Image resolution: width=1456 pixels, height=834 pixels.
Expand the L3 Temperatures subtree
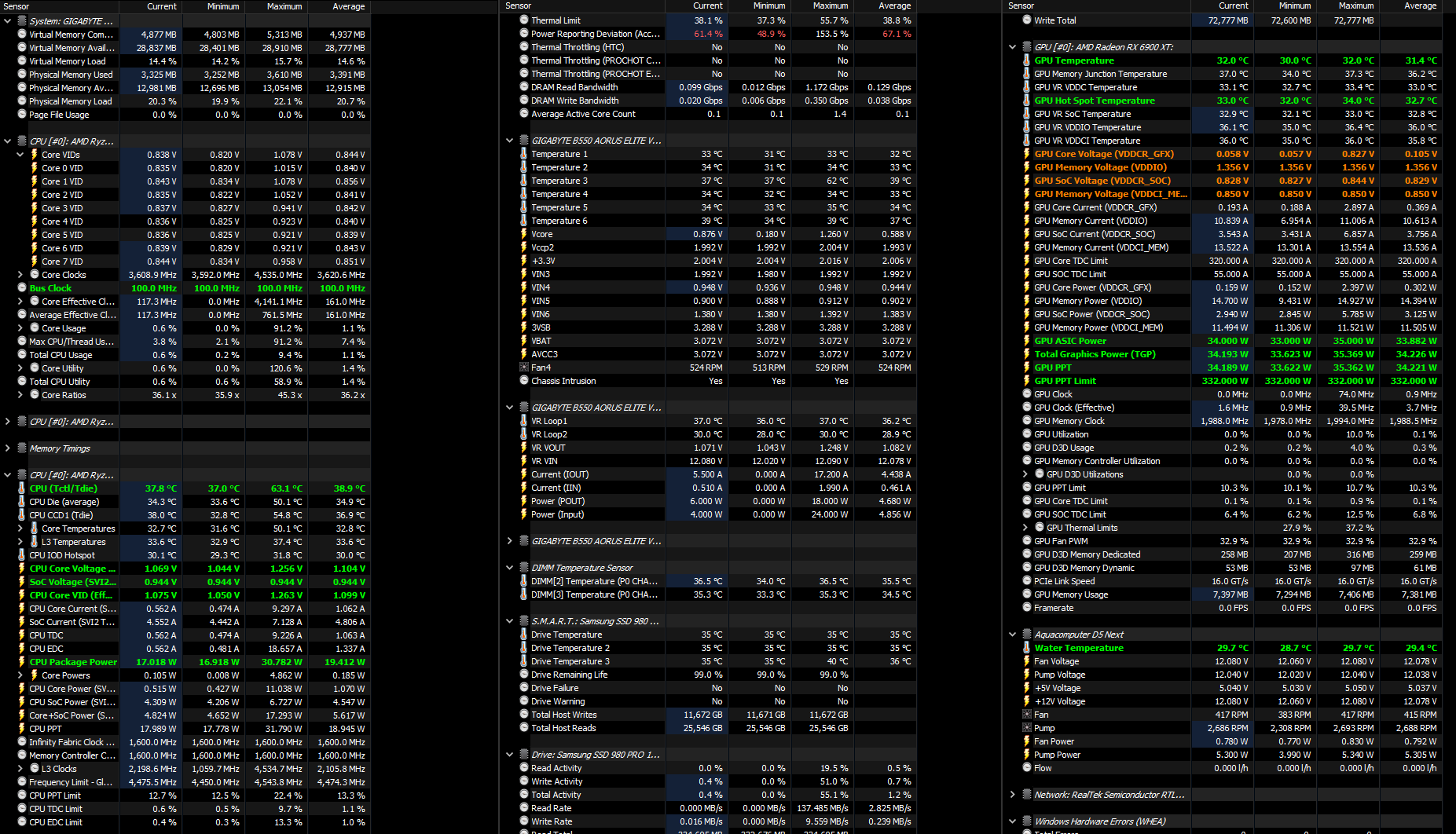click(x=20, y=542)
